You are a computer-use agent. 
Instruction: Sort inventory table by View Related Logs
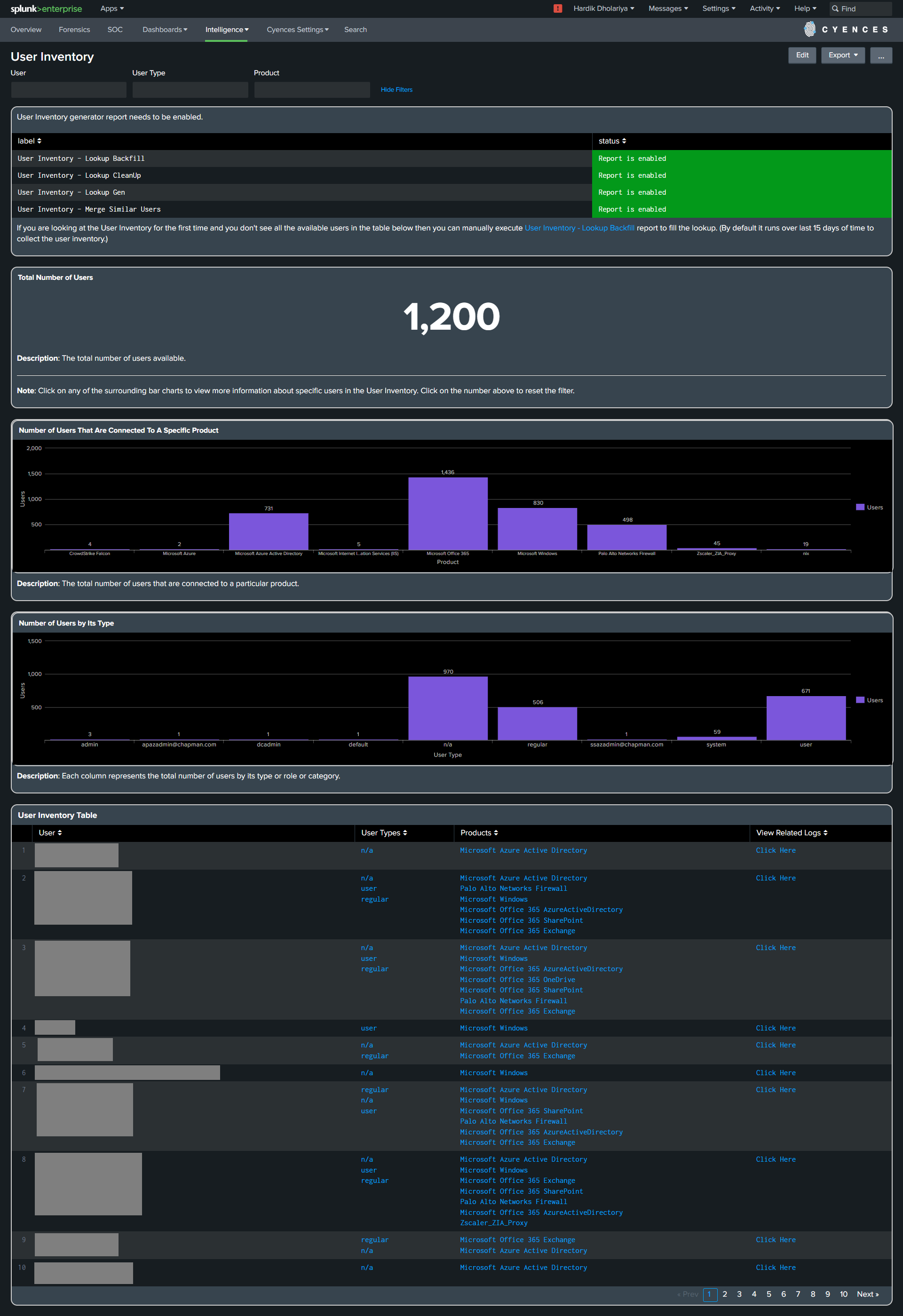[792, 832]
